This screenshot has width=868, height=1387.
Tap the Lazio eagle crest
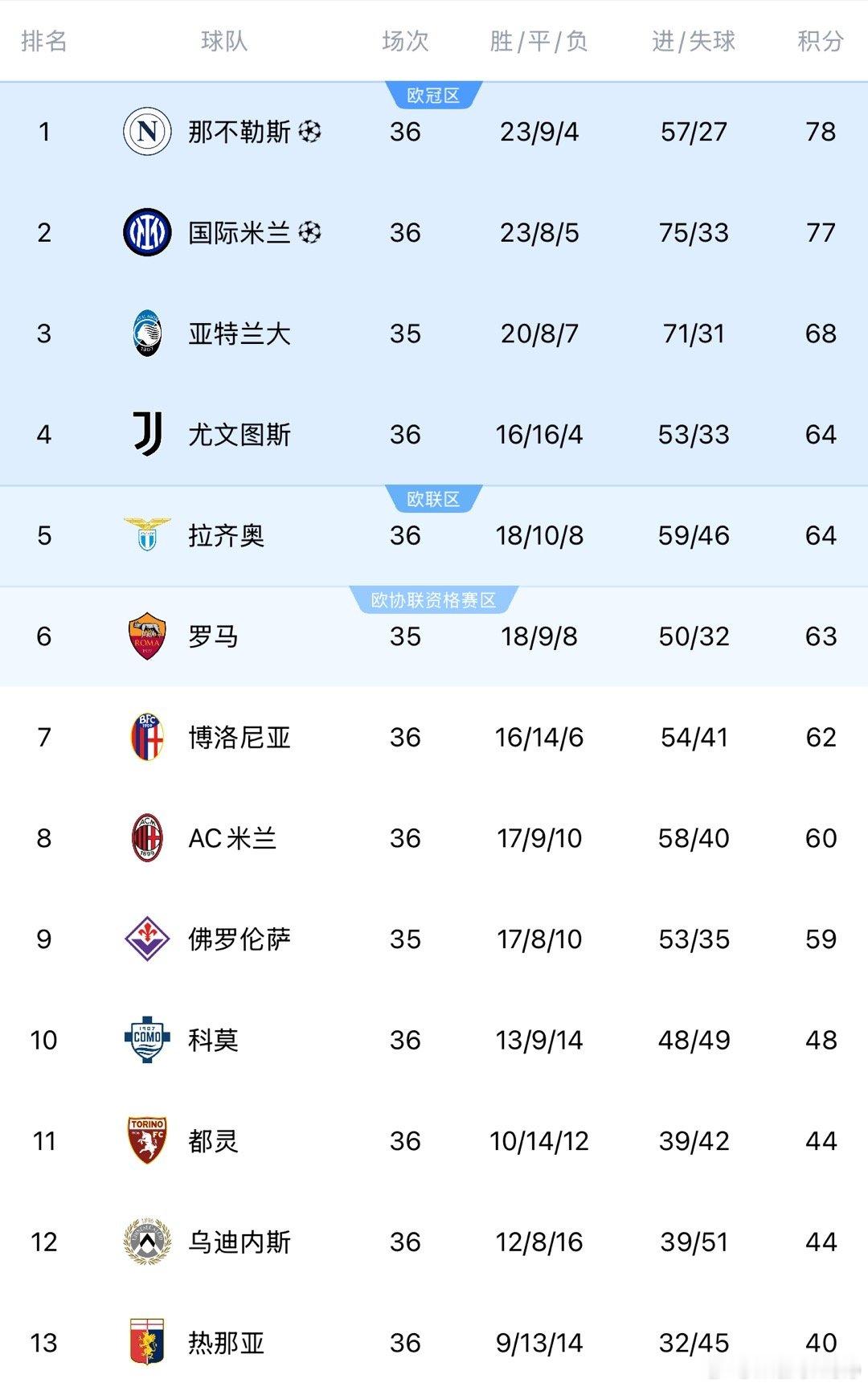[x=147, y=535]
